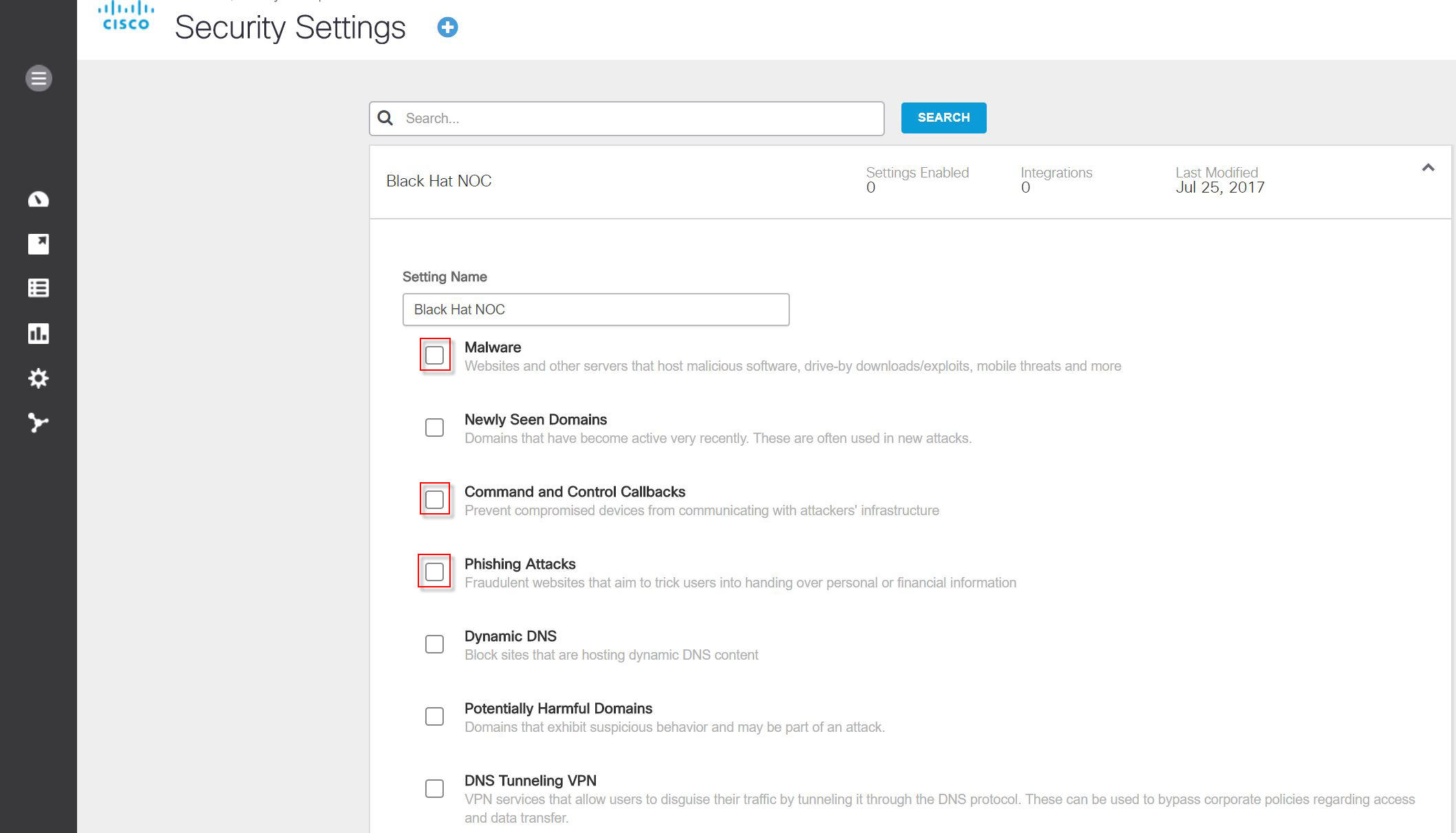1456x833 pixels.
Task: Click the Setting Name input field
Action: pos(595,310)
